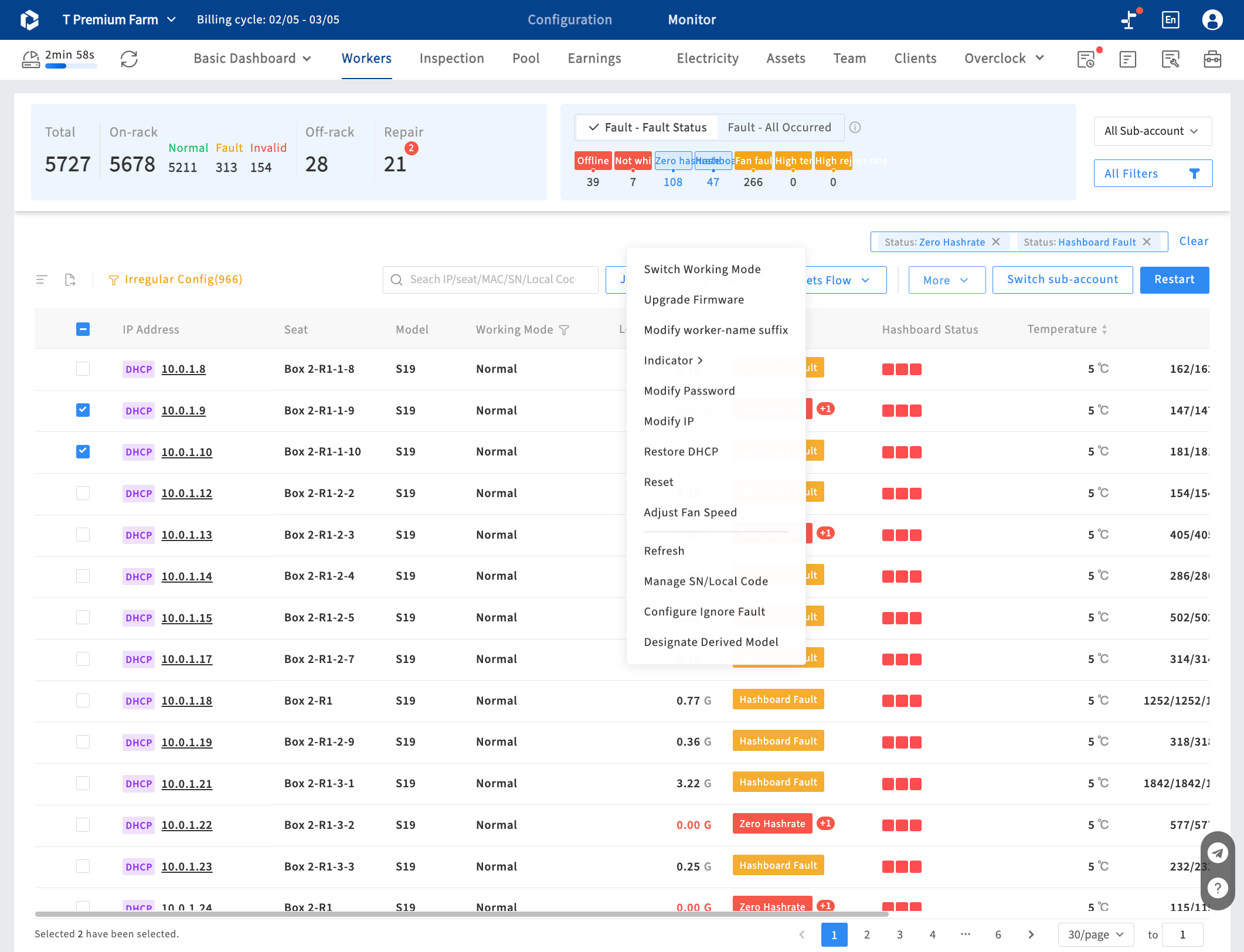Open the search report icon in toolbar
Image resolution: width=1244 pixels, height=952 pixels.
click(x=1170, y=59)
